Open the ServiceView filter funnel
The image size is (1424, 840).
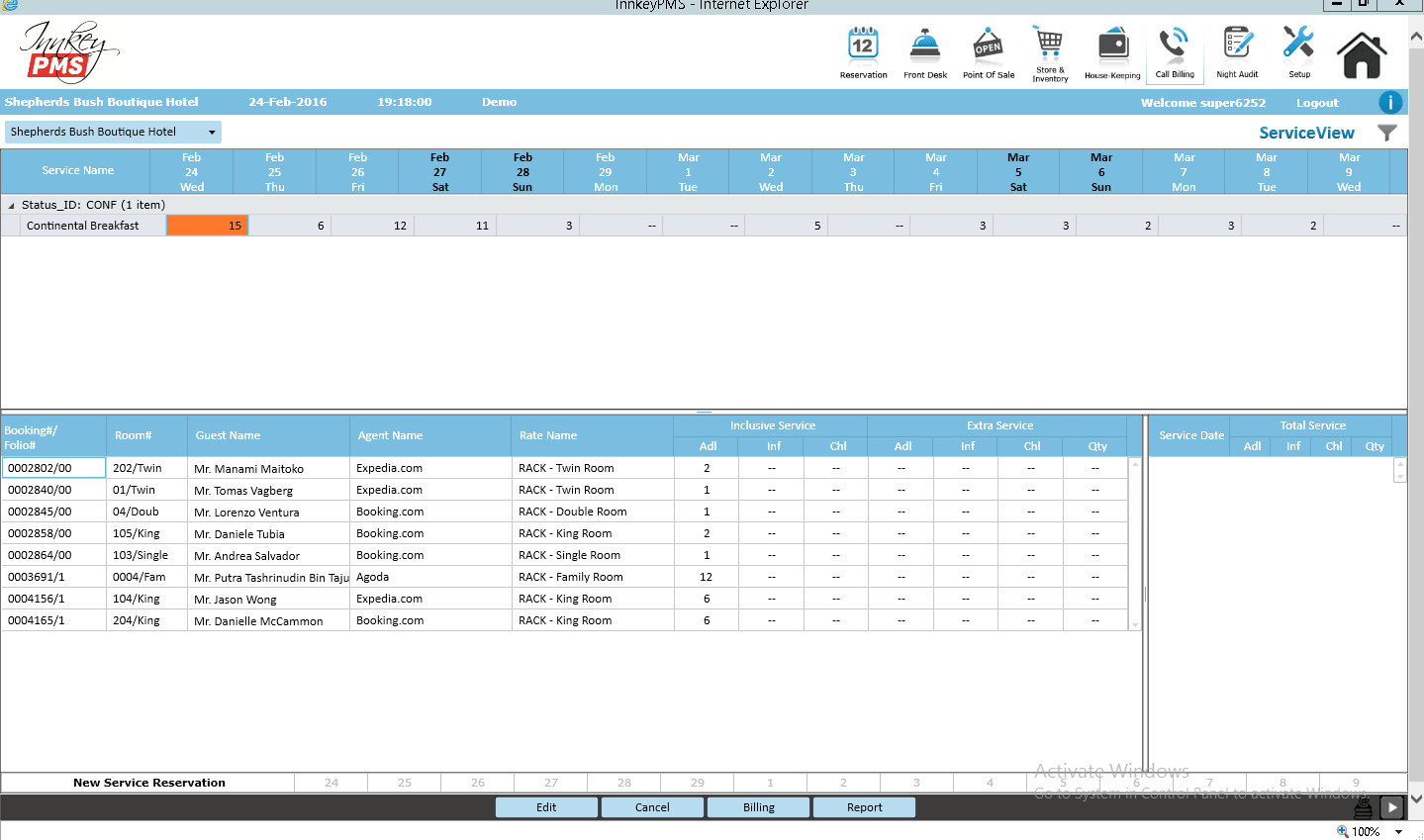(1387, 133)
